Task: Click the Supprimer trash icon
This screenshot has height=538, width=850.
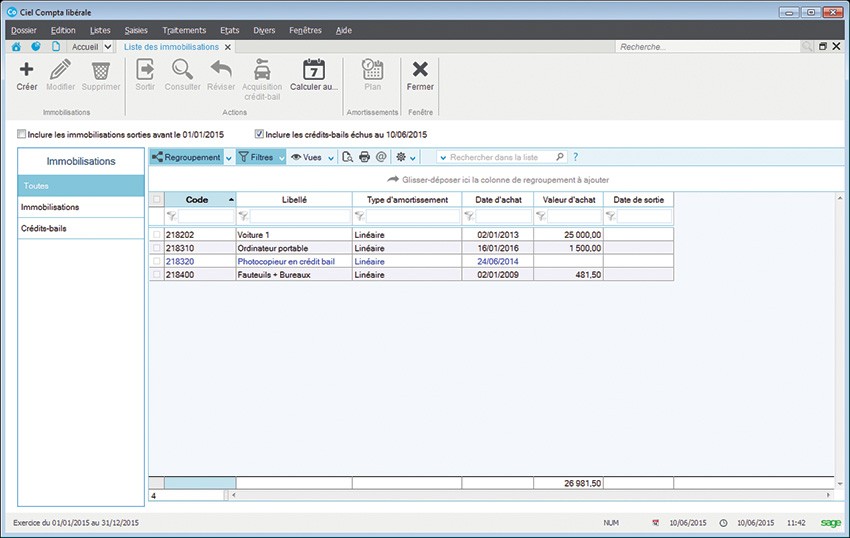Action: point(101,70)
